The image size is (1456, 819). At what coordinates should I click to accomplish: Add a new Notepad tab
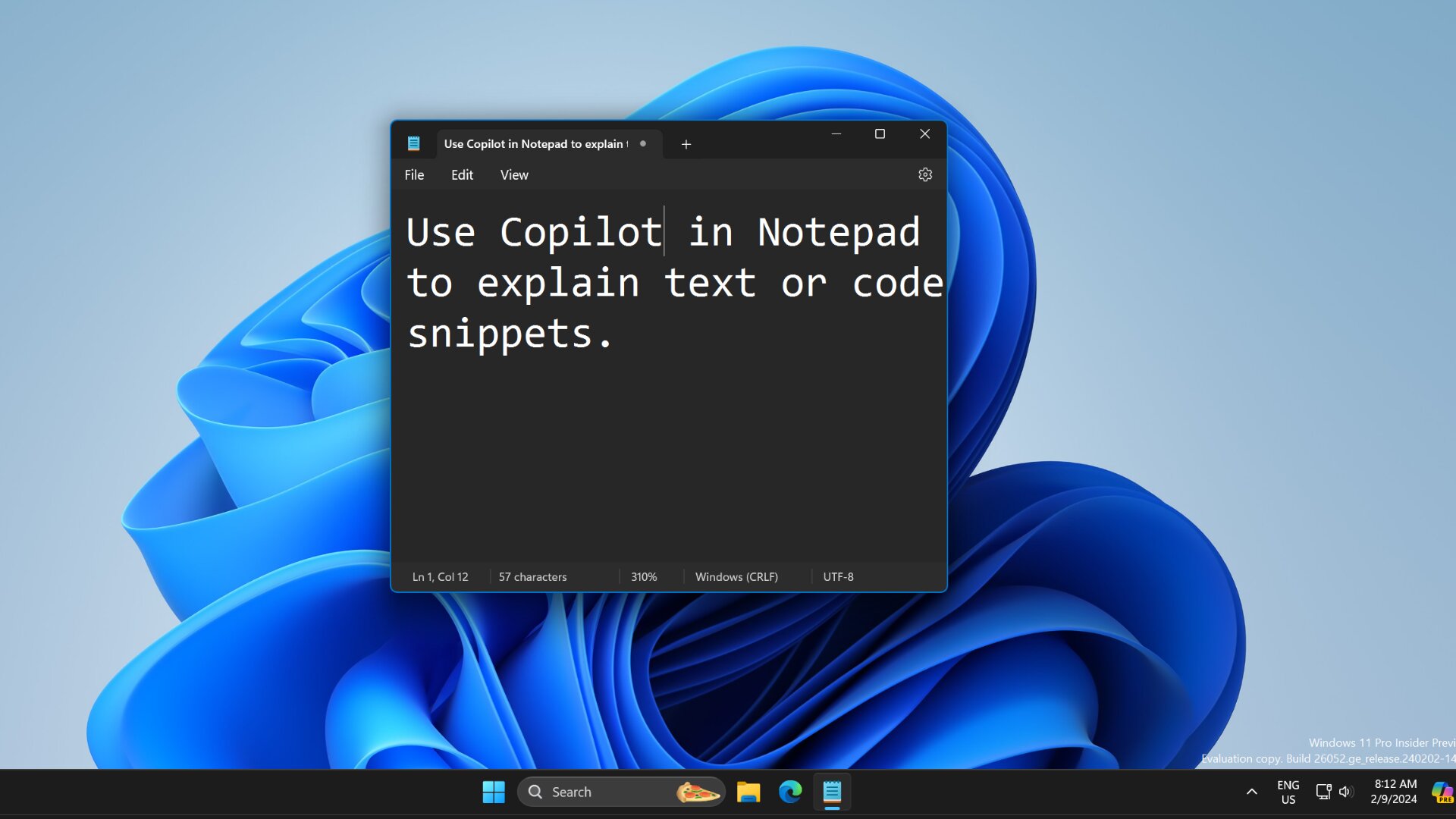(686, 144)
